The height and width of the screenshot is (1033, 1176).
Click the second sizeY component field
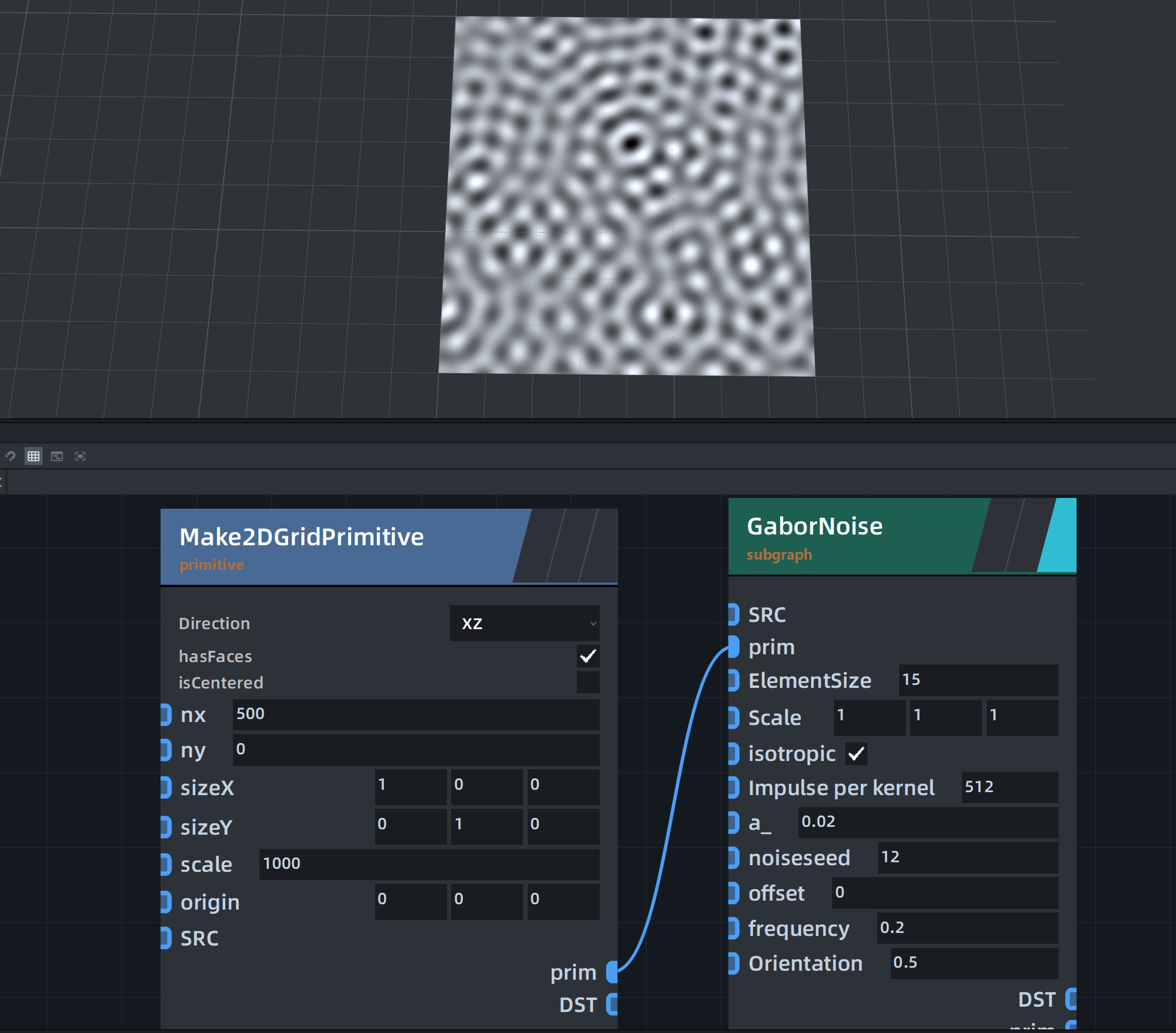point(486,826)
